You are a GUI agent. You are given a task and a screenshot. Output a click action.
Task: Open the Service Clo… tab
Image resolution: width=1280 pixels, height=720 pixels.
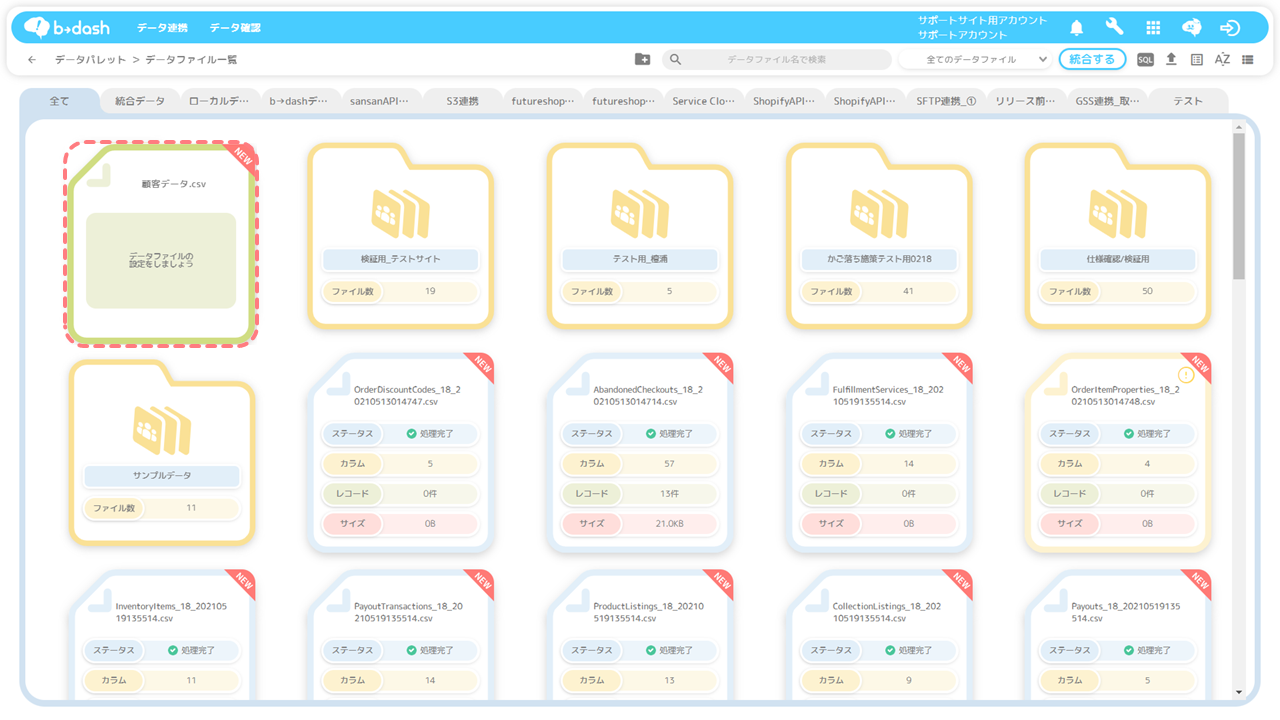click(x=703, y=101)
